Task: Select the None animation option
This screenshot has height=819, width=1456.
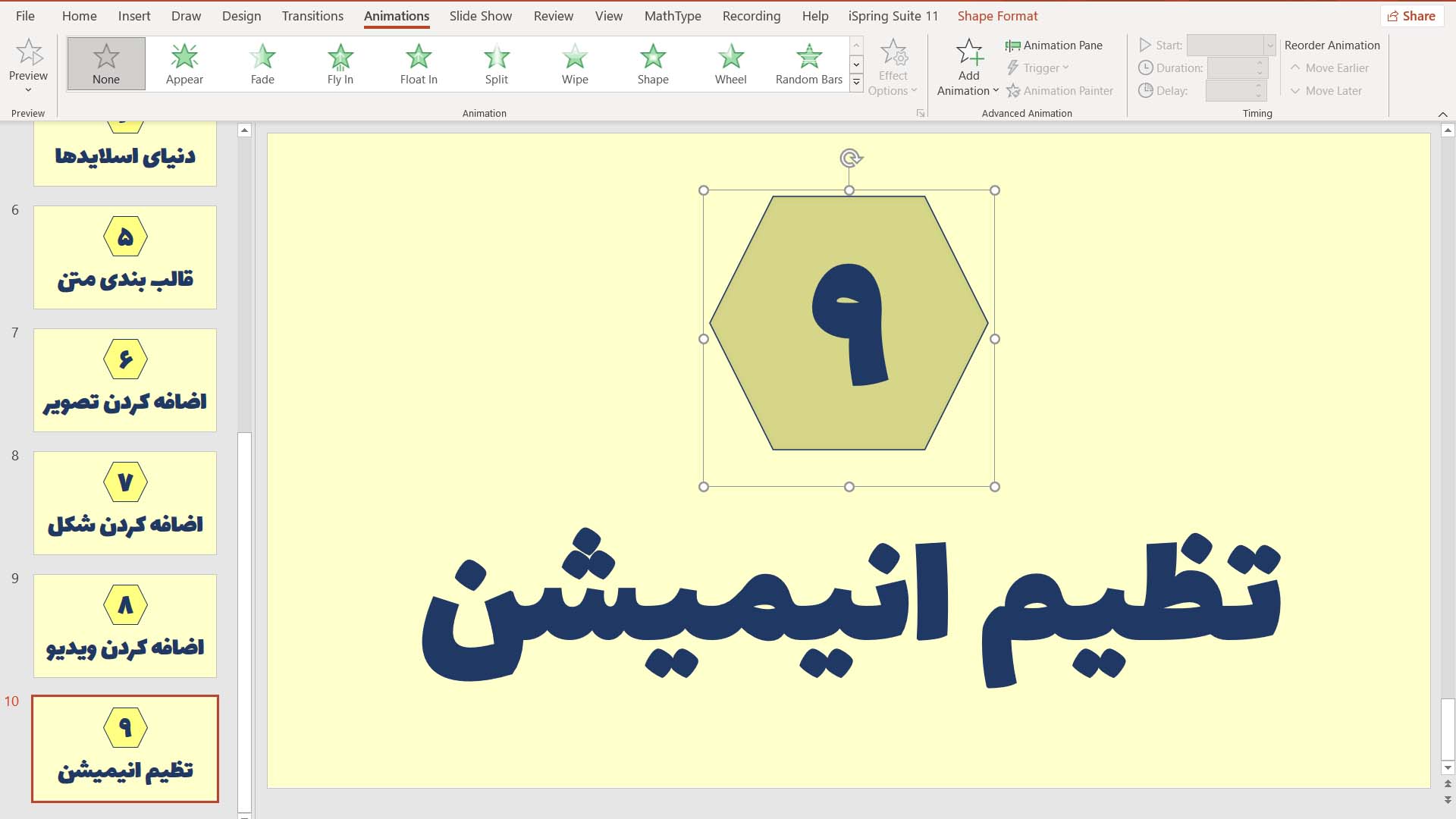Action: coord(106,63)
